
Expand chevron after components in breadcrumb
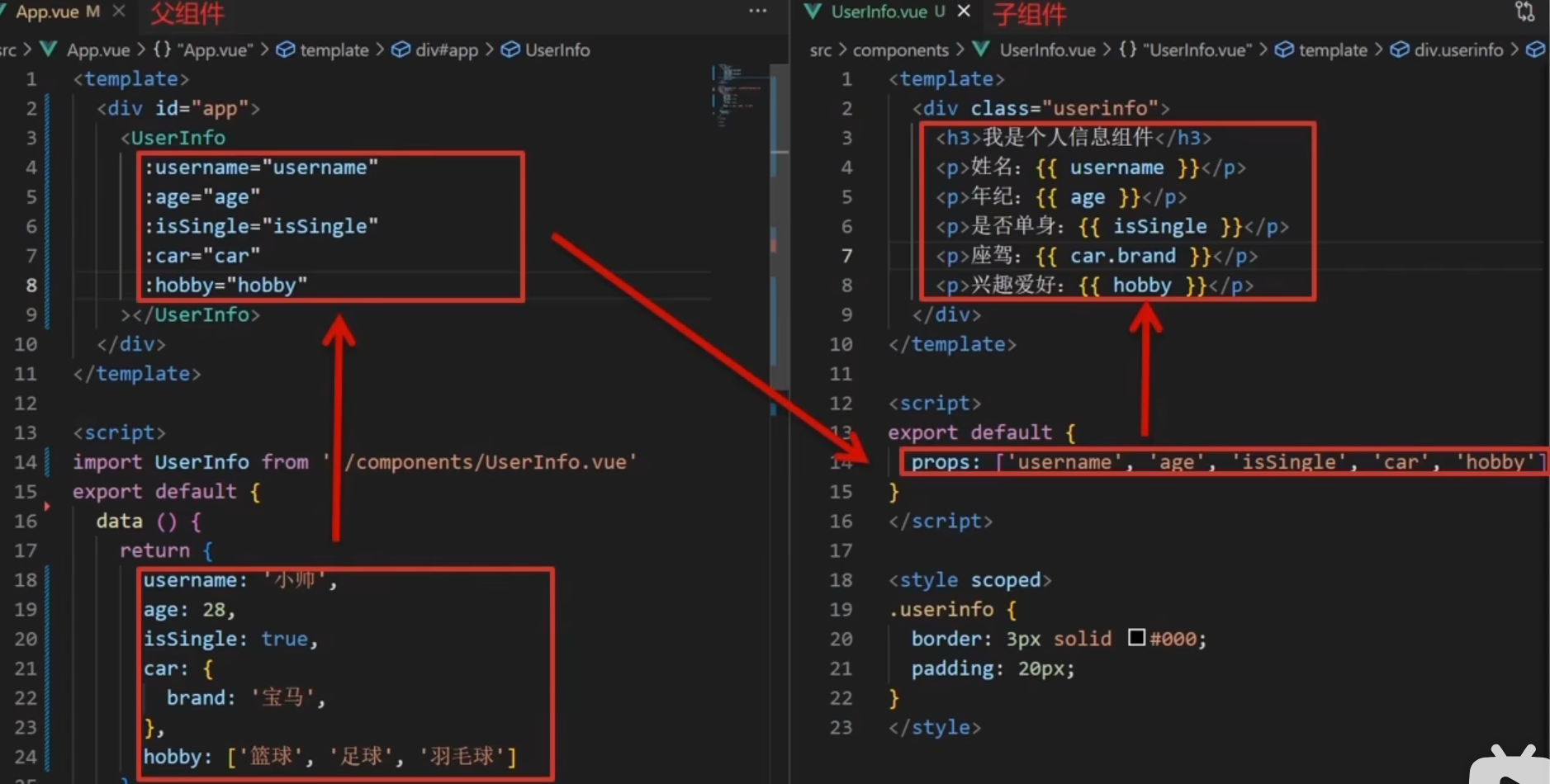click(960, 50)
